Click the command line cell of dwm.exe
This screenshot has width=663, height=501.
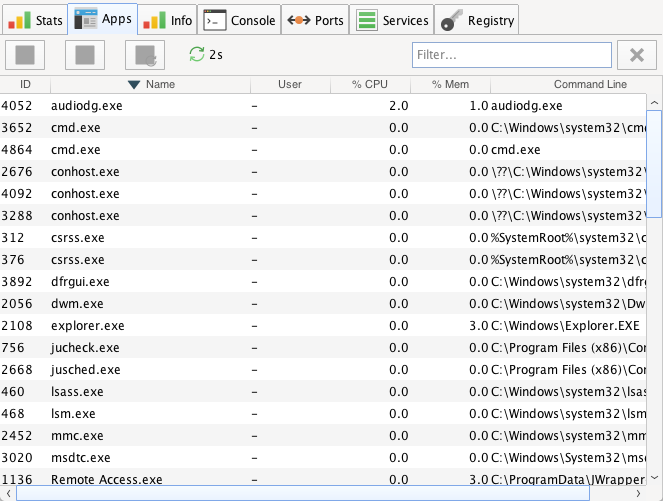click(x=568, y=304)
